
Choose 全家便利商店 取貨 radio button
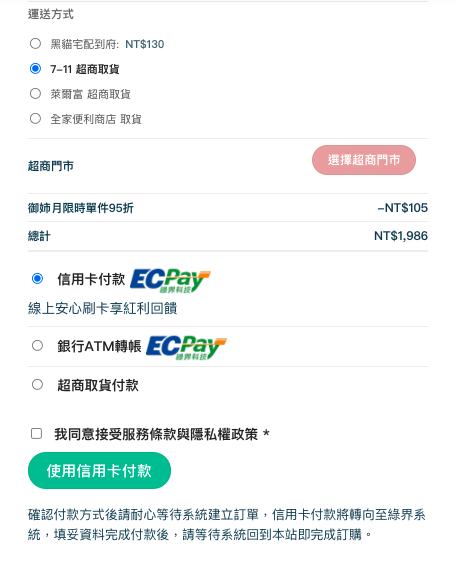[x=35, y=119]
